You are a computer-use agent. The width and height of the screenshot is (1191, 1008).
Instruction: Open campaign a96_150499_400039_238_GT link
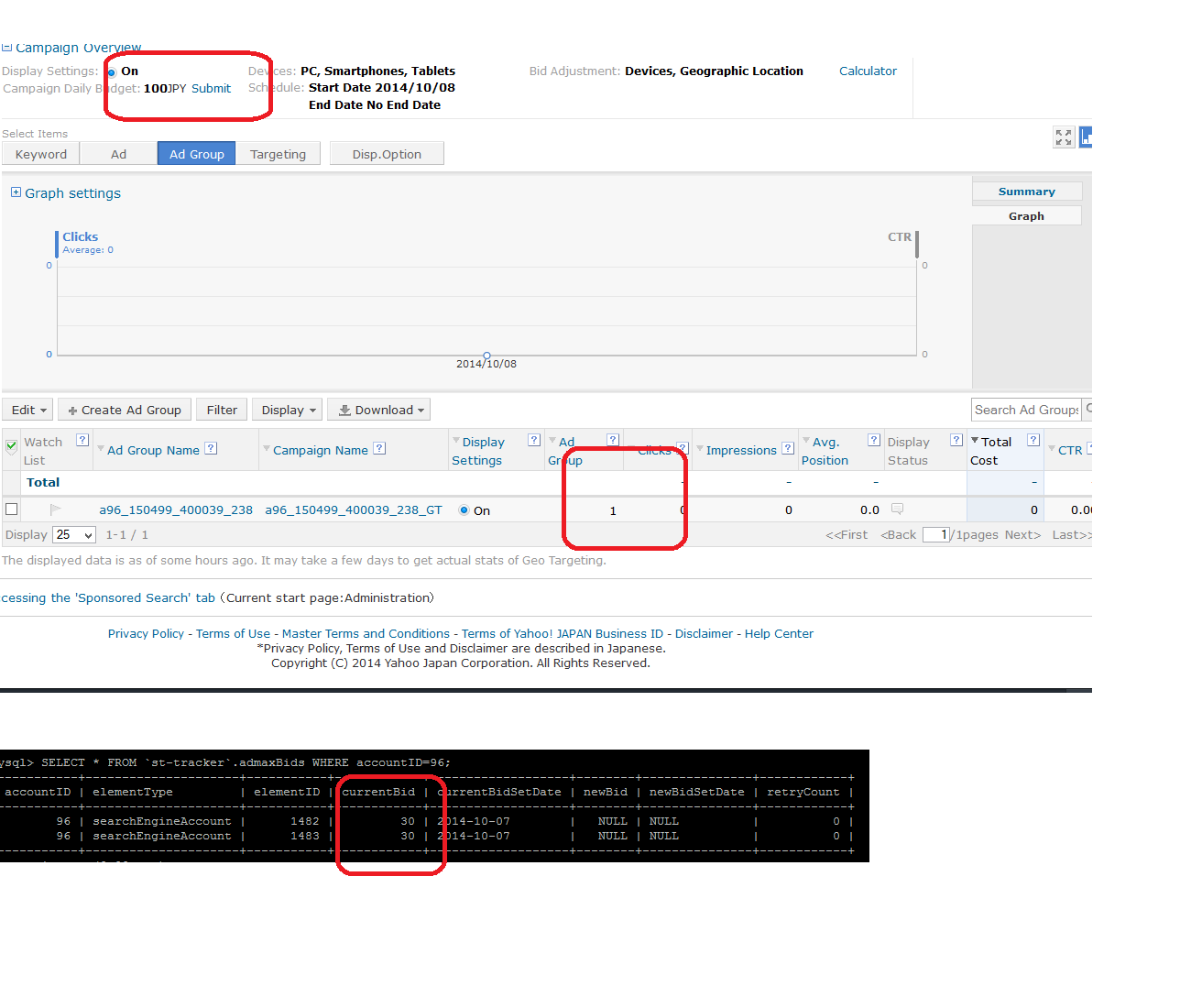(354, 509)
